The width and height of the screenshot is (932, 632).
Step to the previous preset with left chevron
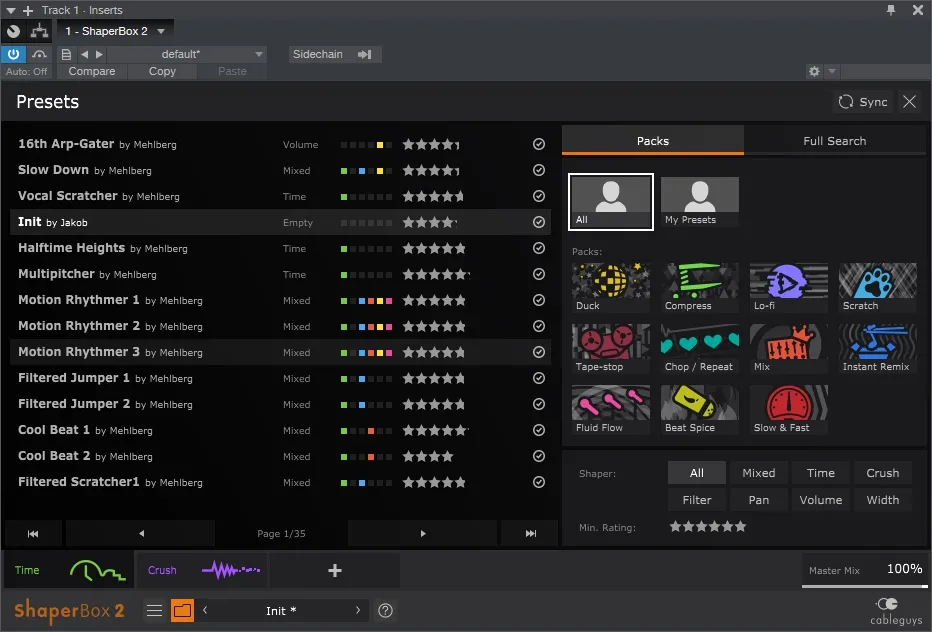click(x=205, y=610)
